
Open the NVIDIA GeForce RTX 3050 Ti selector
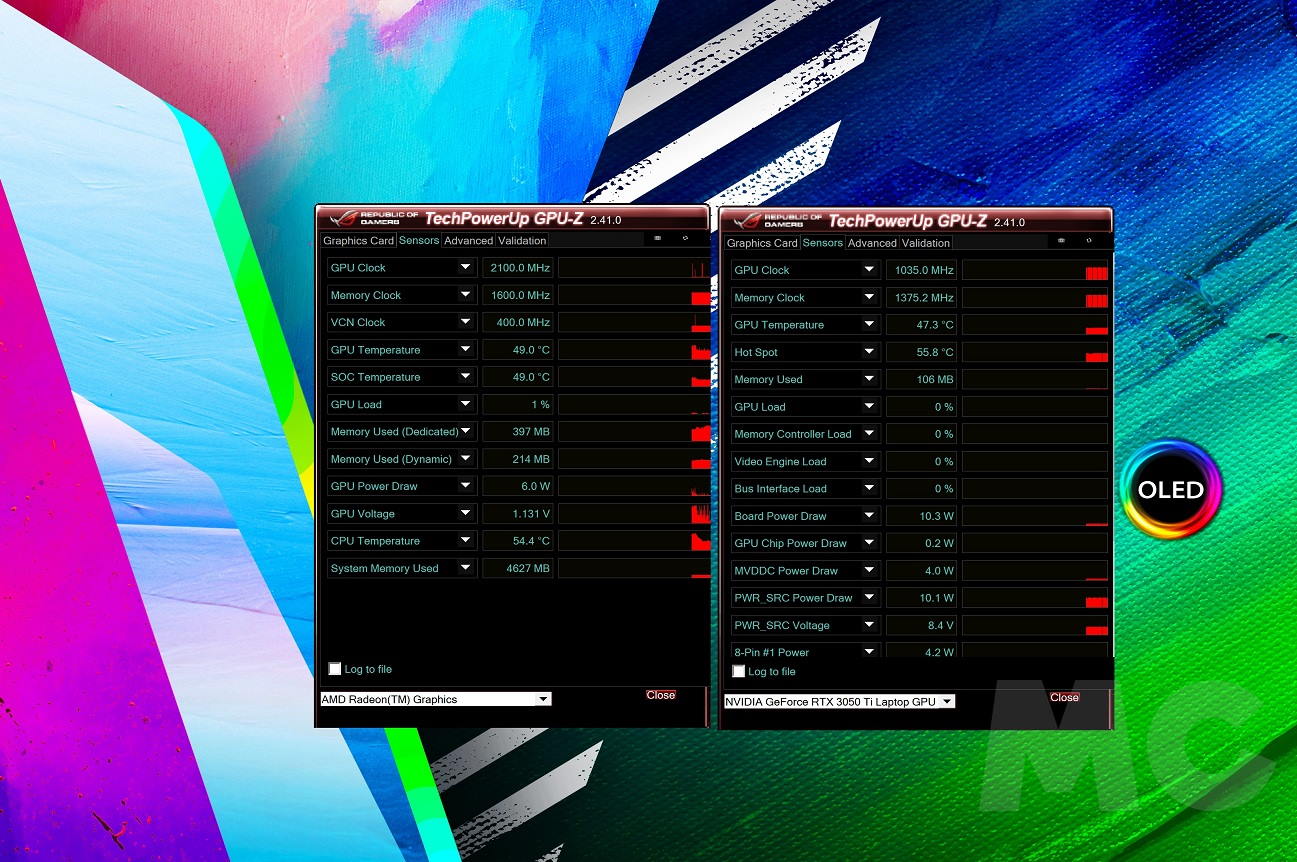click(839, 702)
